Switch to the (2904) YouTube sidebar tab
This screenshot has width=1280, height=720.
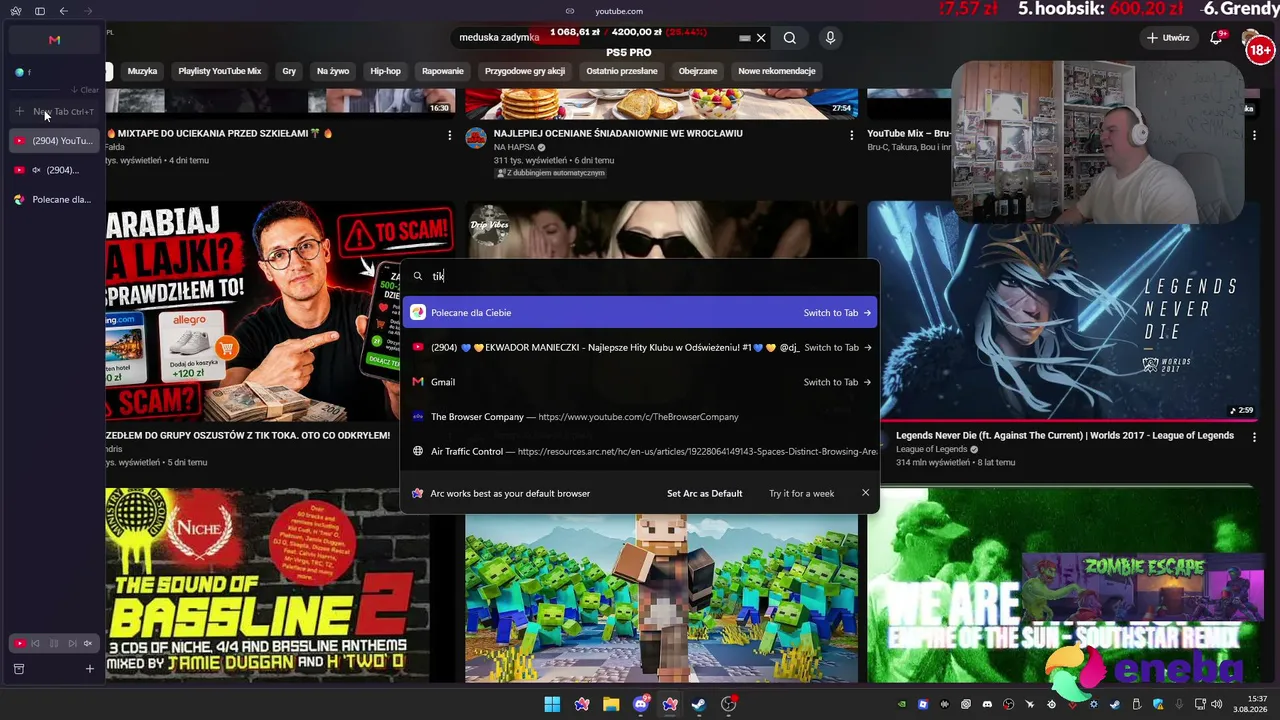(x=54, y=141)
